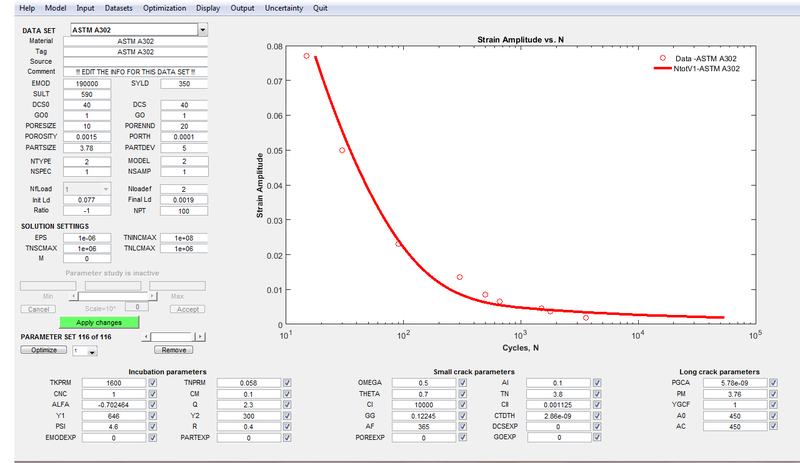The width and height of the screenshot is (800, 463).
Task: Toggle the Y2 checkbox
Action: click(x=287, y=416)
